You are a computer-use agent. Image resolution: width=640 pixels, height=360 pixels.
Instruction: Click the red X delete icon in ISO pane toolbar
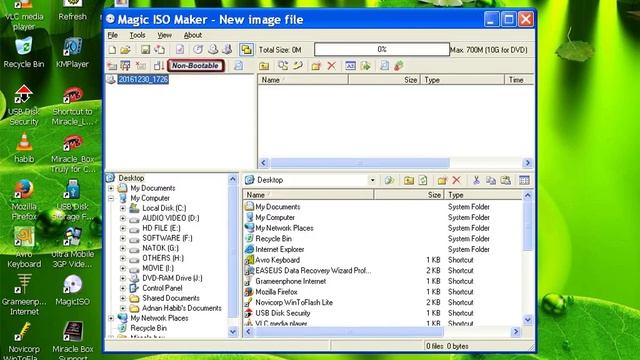(331, 66)
